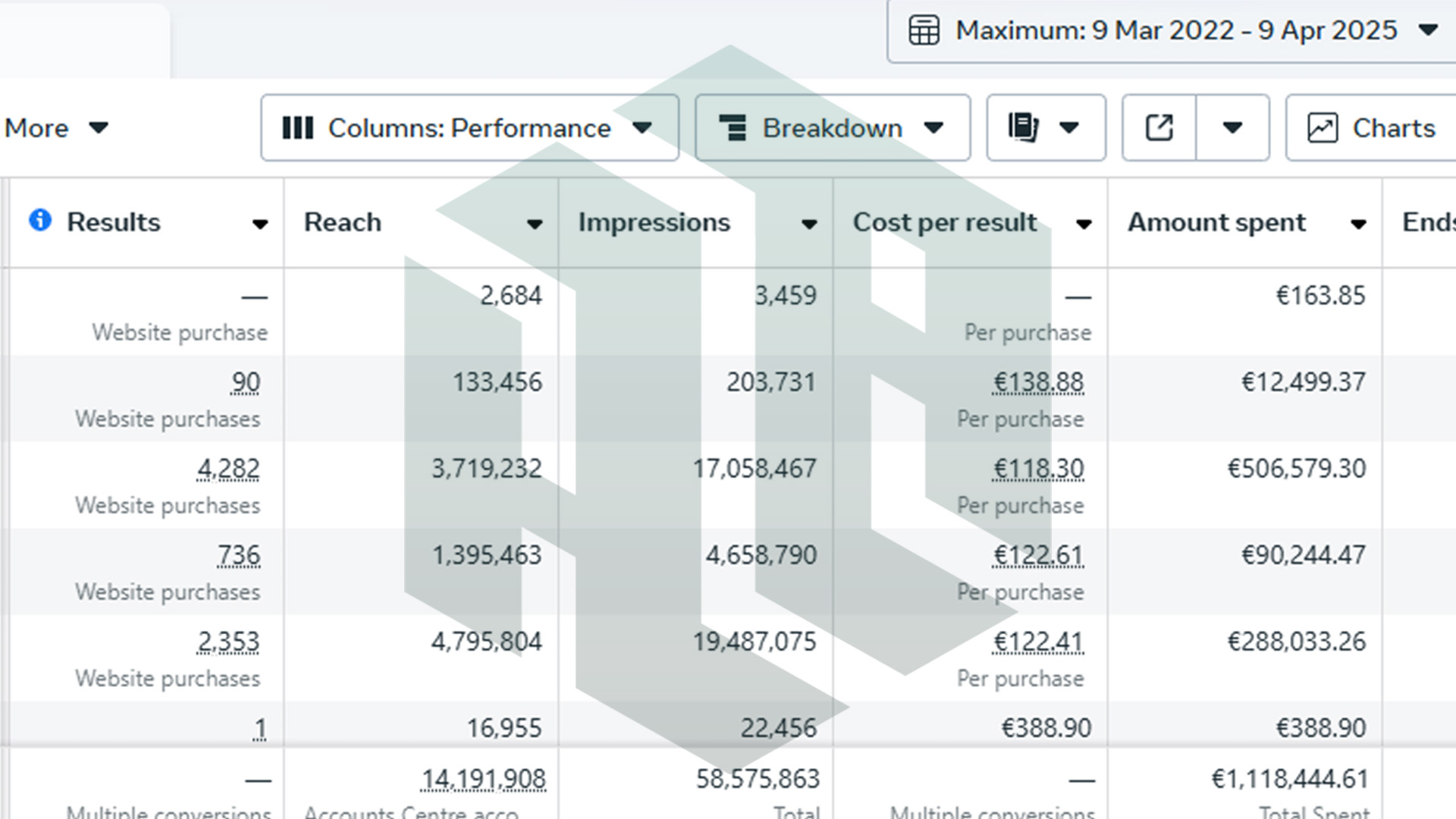Click the Export share icon

click(x=1159, y=127)
